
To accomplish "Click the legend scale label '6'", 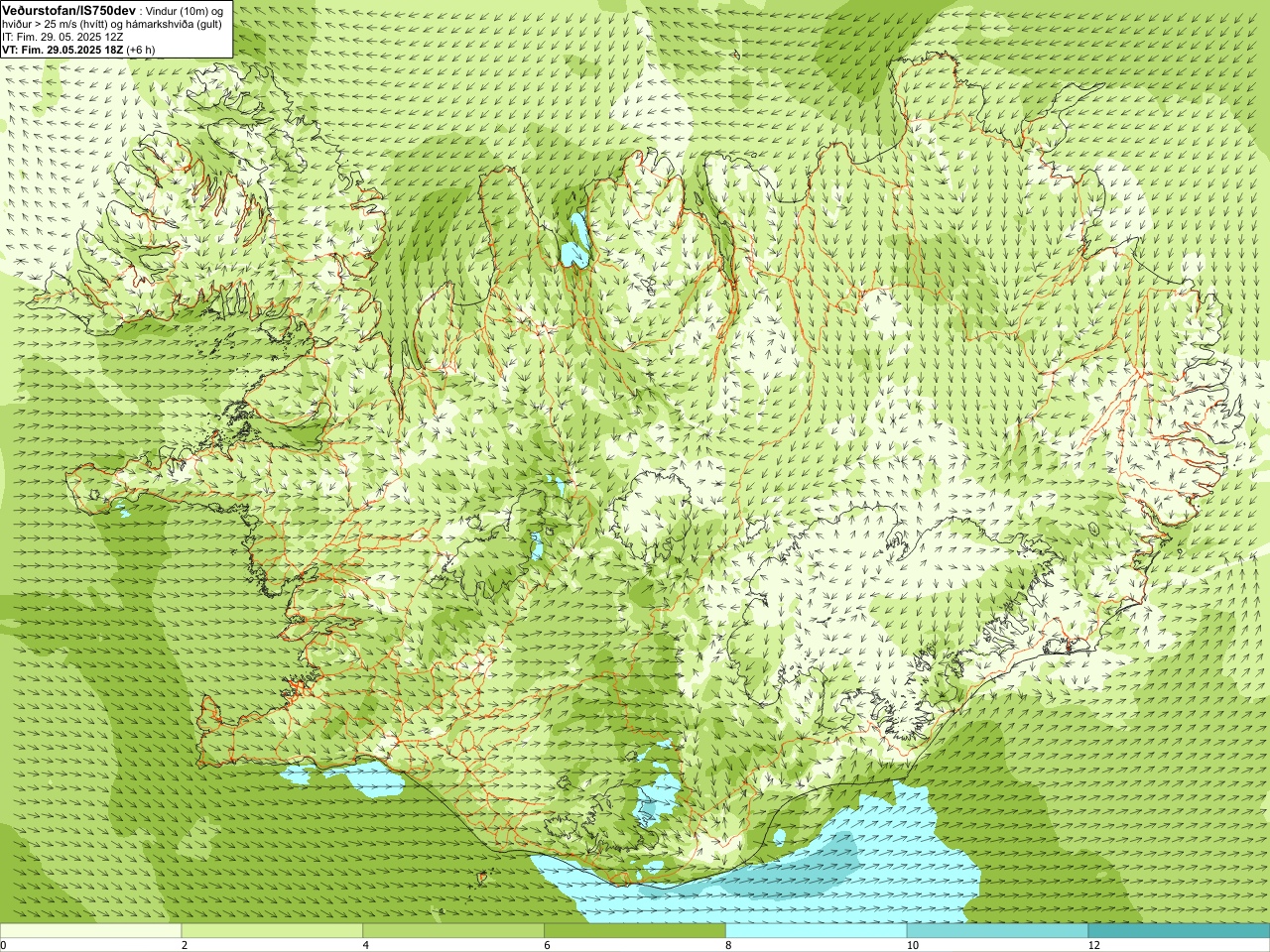I will tap(547, 945).
